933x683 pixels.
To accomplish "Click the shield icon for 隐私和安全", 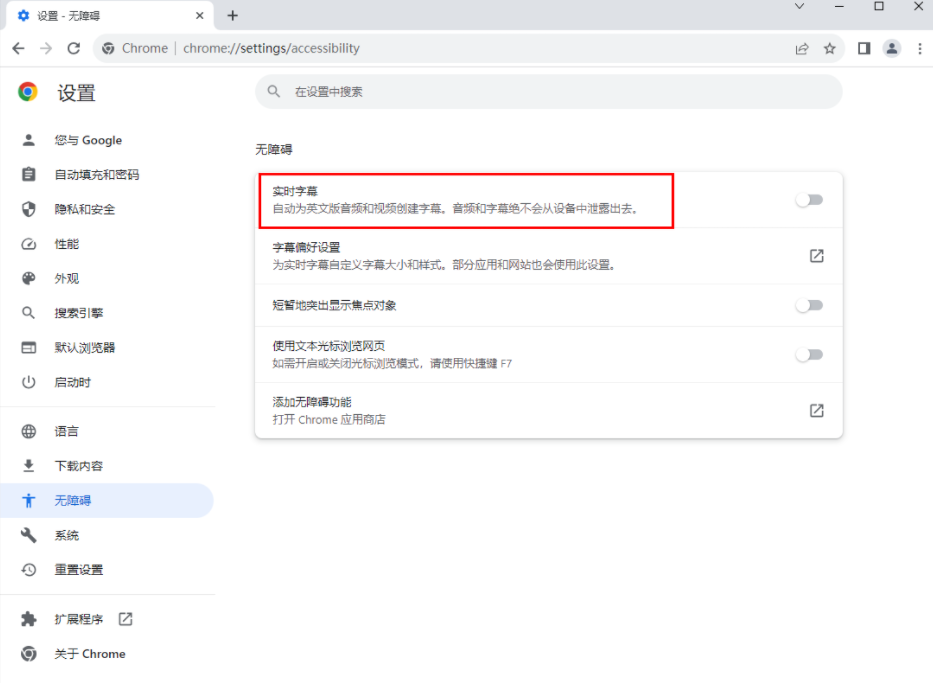I will tap(29, 209).
